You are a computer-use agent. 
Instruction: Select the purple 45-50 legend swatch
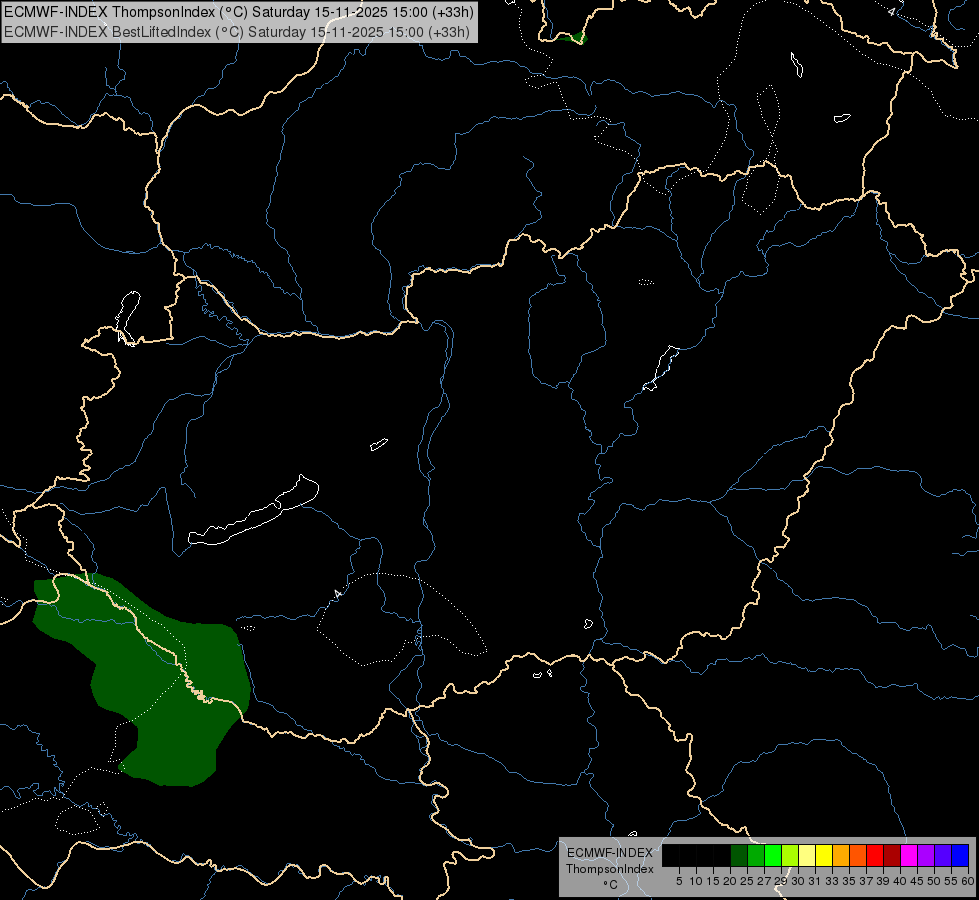pyautogui.click(x=926, y=856)
